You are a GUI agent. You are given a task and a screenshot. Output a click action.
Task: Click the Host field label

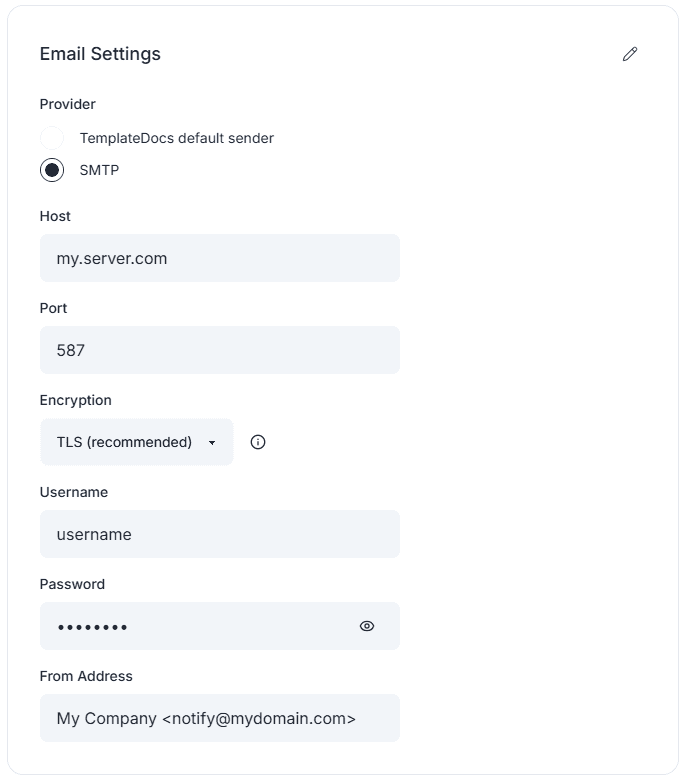tap(55, 216)
